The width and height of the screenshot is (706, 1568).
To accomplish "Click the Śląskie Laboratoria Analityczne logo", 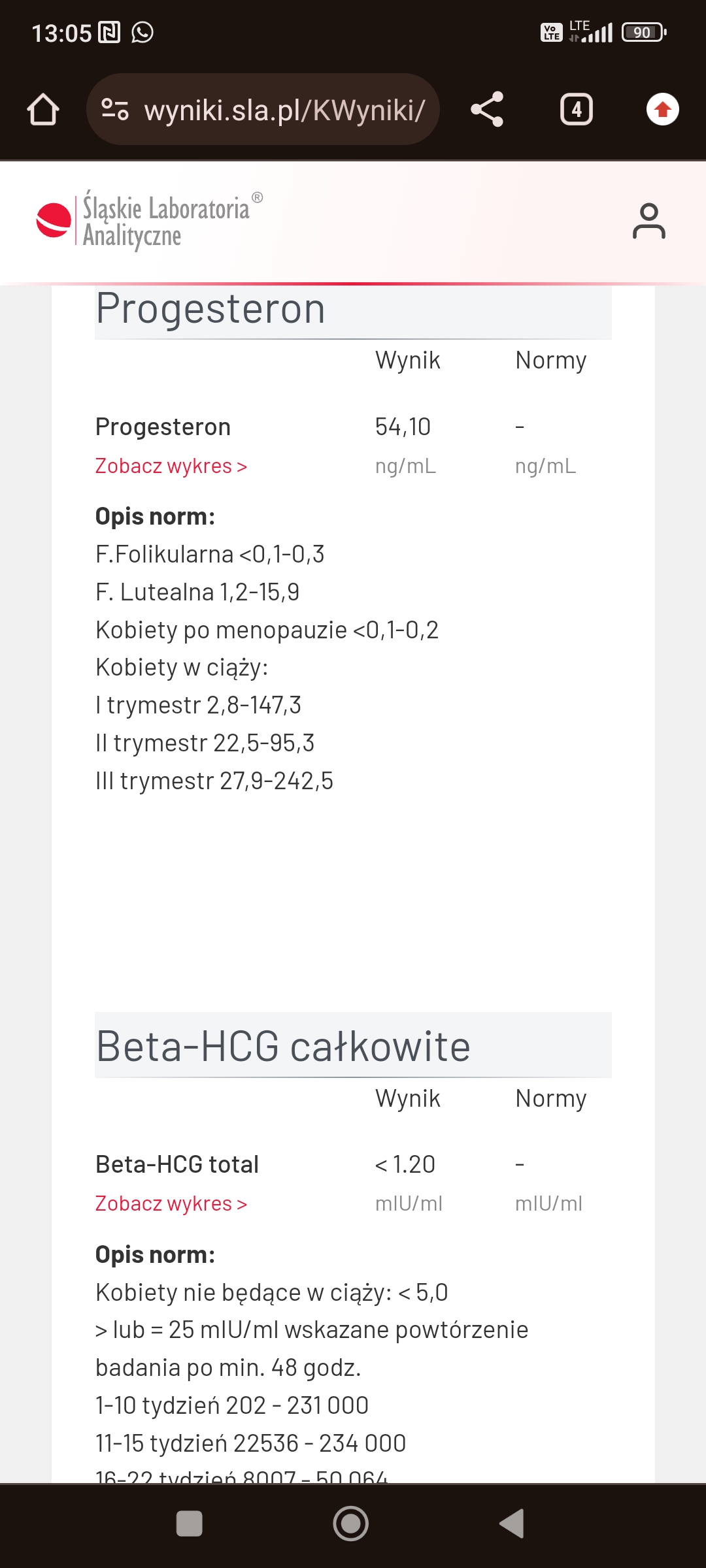I will tap(149, 221).
